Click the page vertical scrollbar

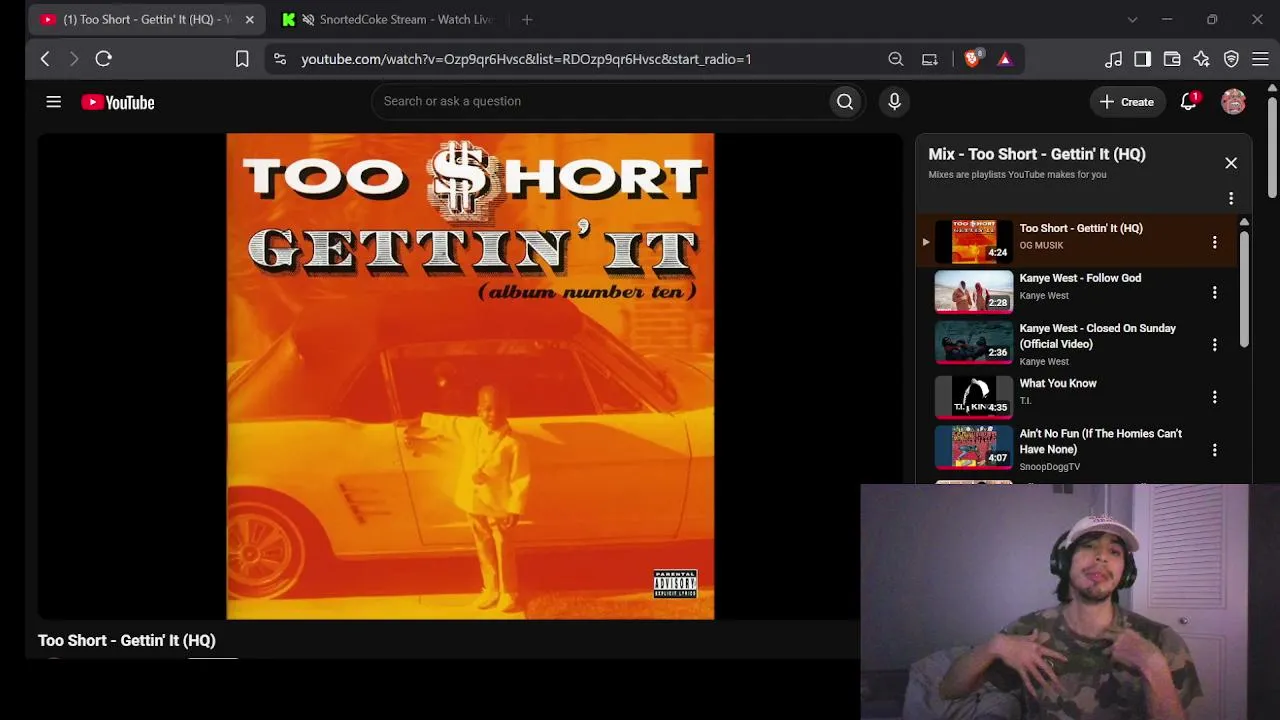(1272, 147)
